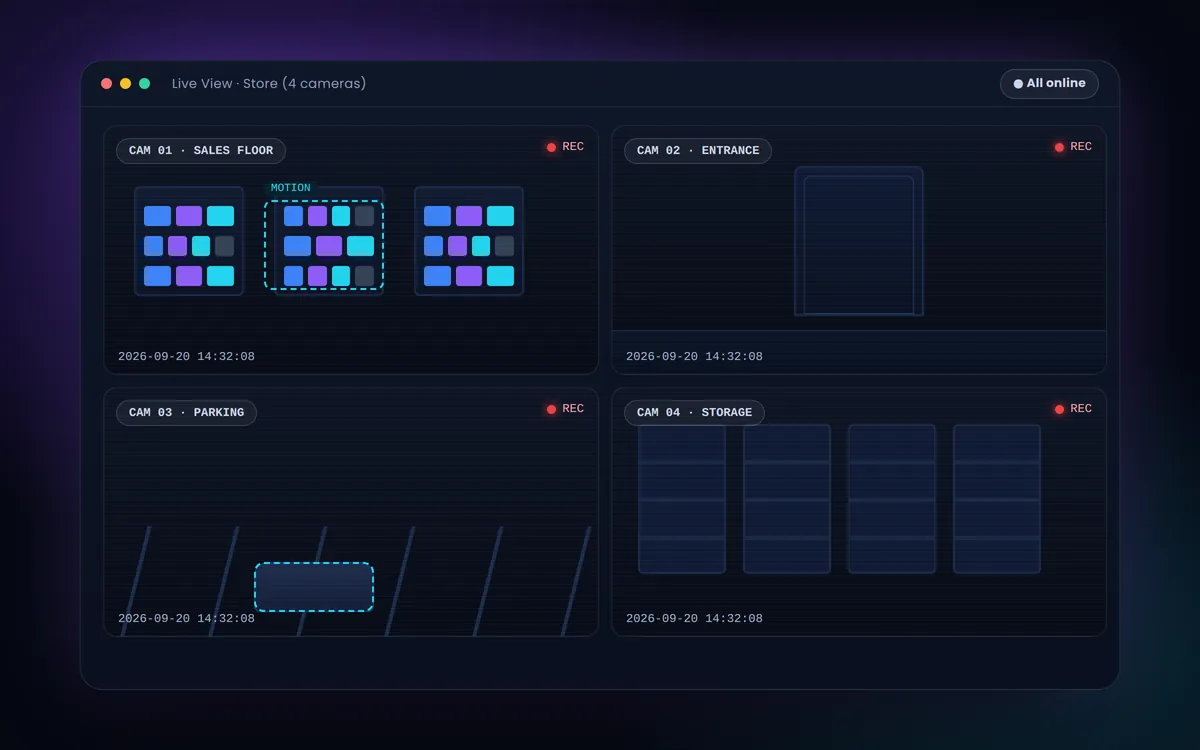Image resolution: width=1200 pixels, height=750 pixels.
Task: Click the All online status pill
Action: [x=1049, y=84]
